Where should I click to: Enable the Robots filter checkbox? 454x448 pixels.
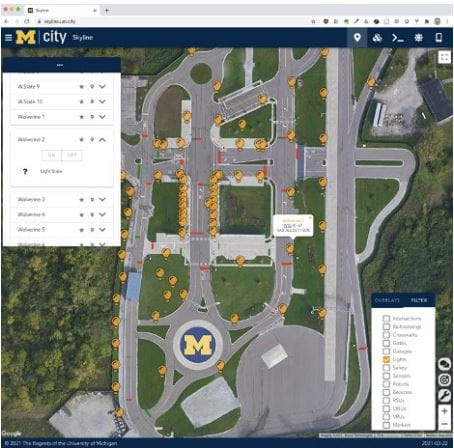(386, 384)
